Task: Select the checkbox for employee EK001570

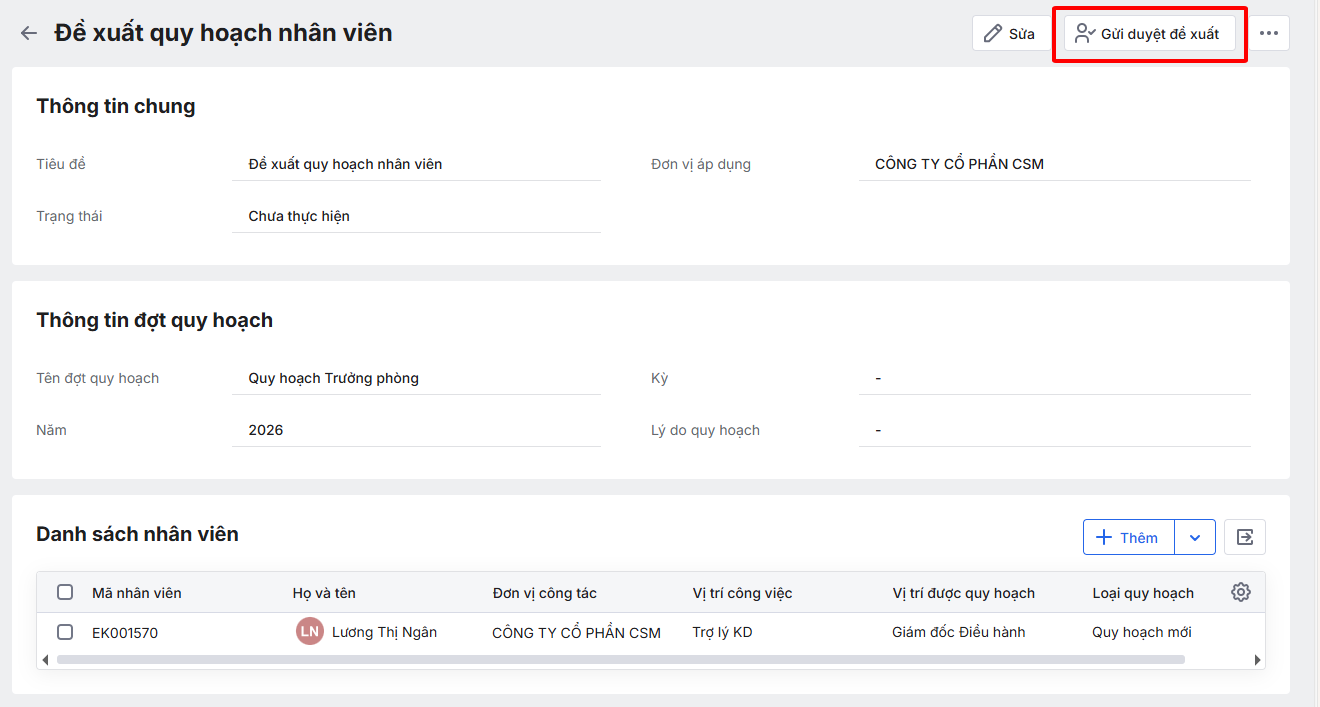Action: coord(65,632)
